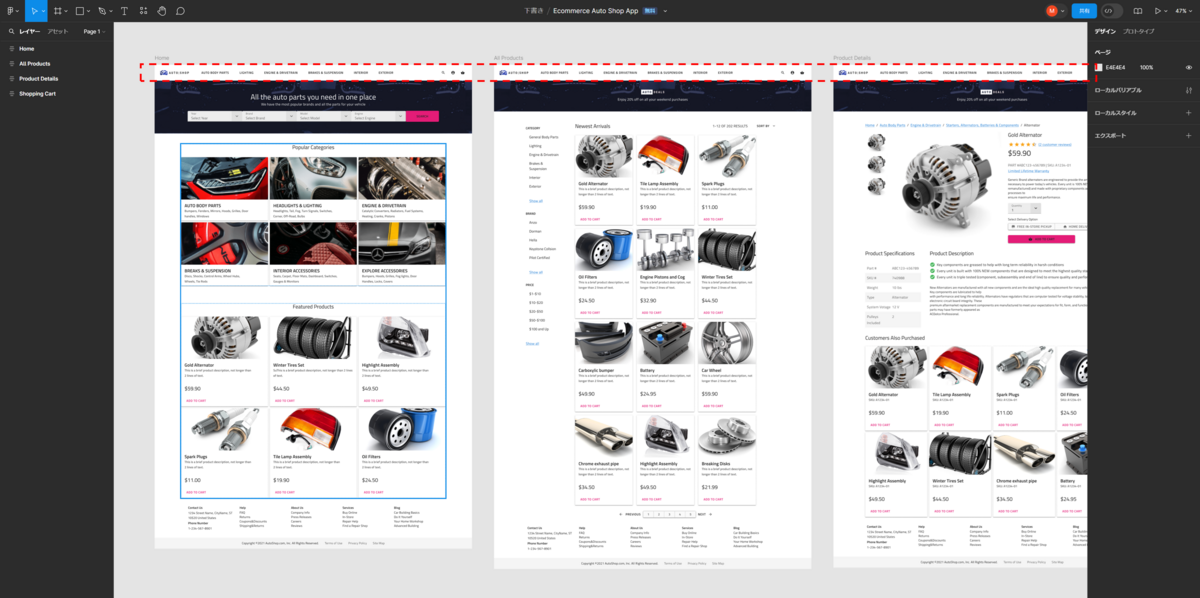Click the 共有 share button
This screenshot has height=598, width=1200.
coord(1083,10)
